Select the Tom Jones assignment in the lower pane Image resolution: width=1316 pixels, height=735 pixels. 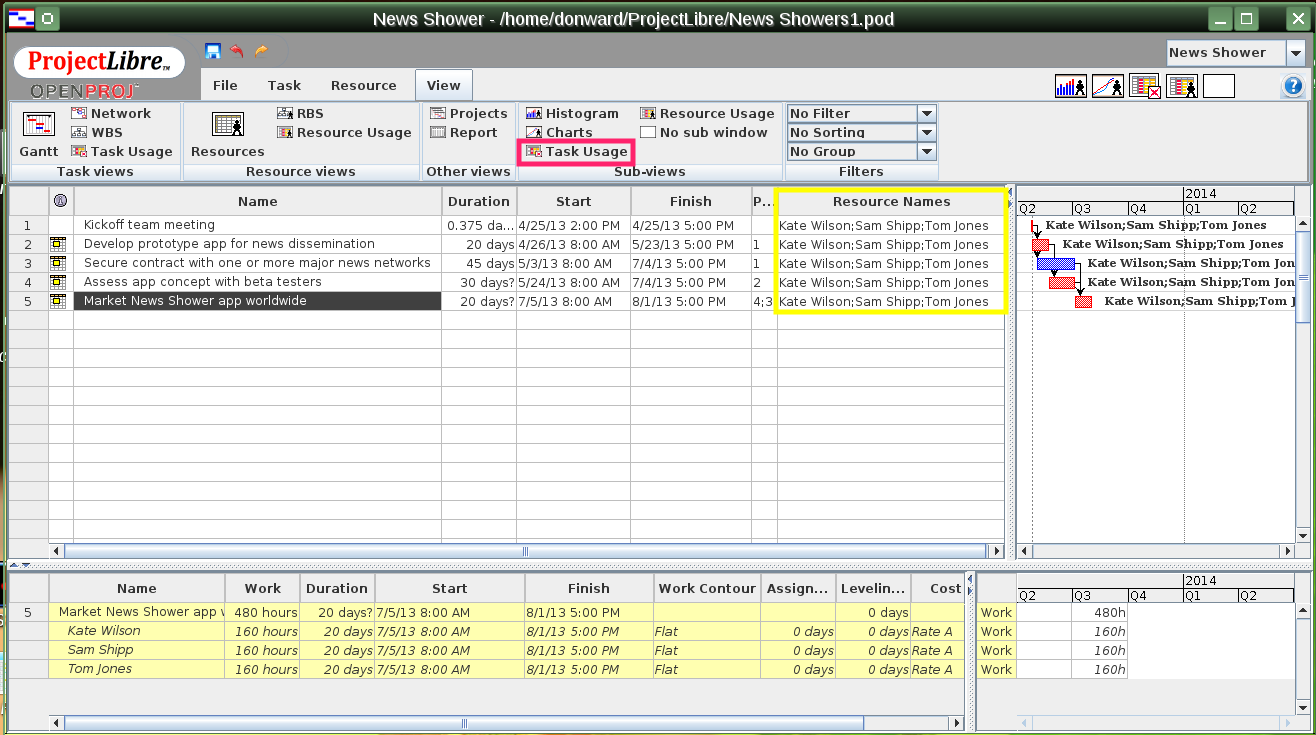pyautogui.click(x=137, y=669)
